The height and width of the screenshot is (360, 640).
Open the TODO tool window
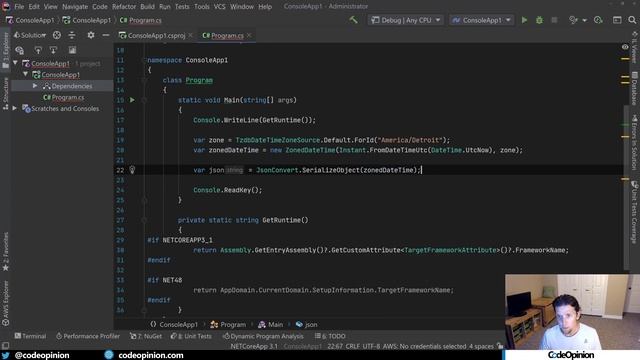330,336
